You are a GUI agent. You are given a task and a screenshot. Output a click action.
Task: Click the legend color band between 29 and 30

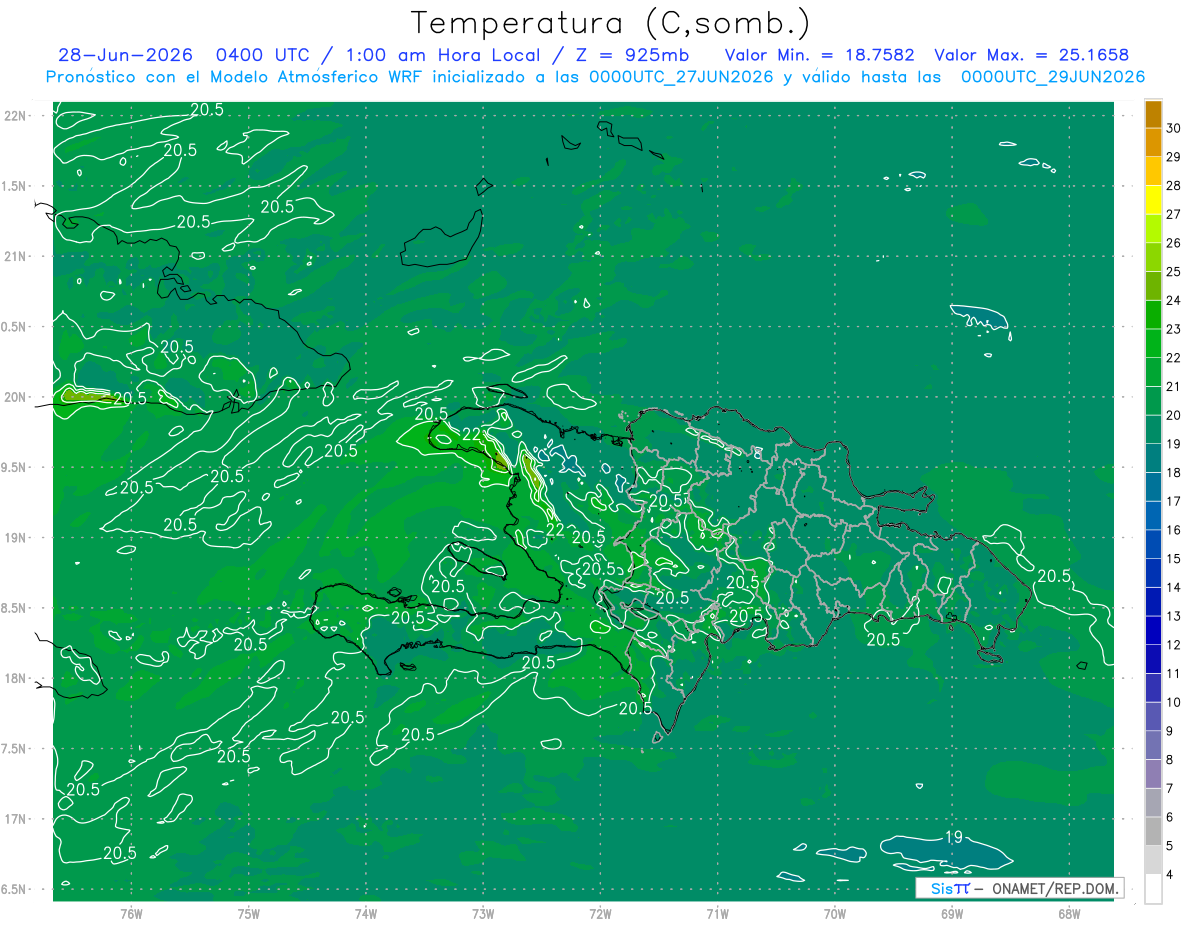click(x=1153, y=142)
